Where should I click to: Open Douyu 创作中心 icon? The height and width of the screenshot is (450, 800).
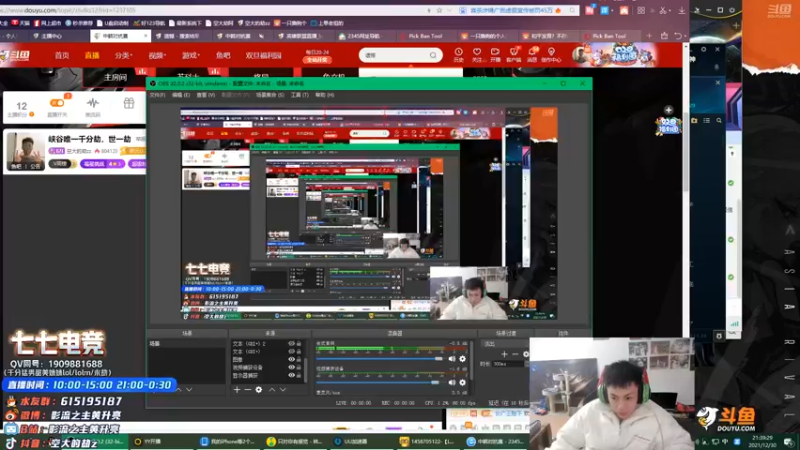(x=551, y=55)
